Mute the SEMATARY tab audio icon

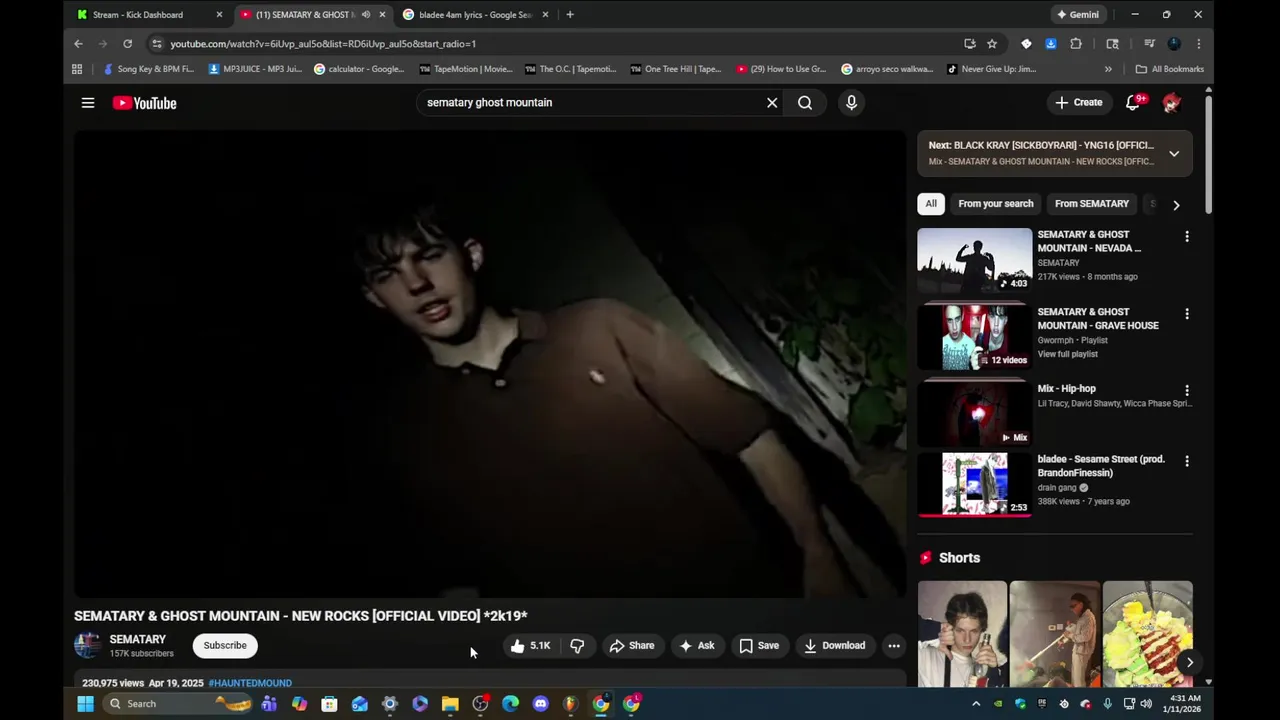(365, 15)
